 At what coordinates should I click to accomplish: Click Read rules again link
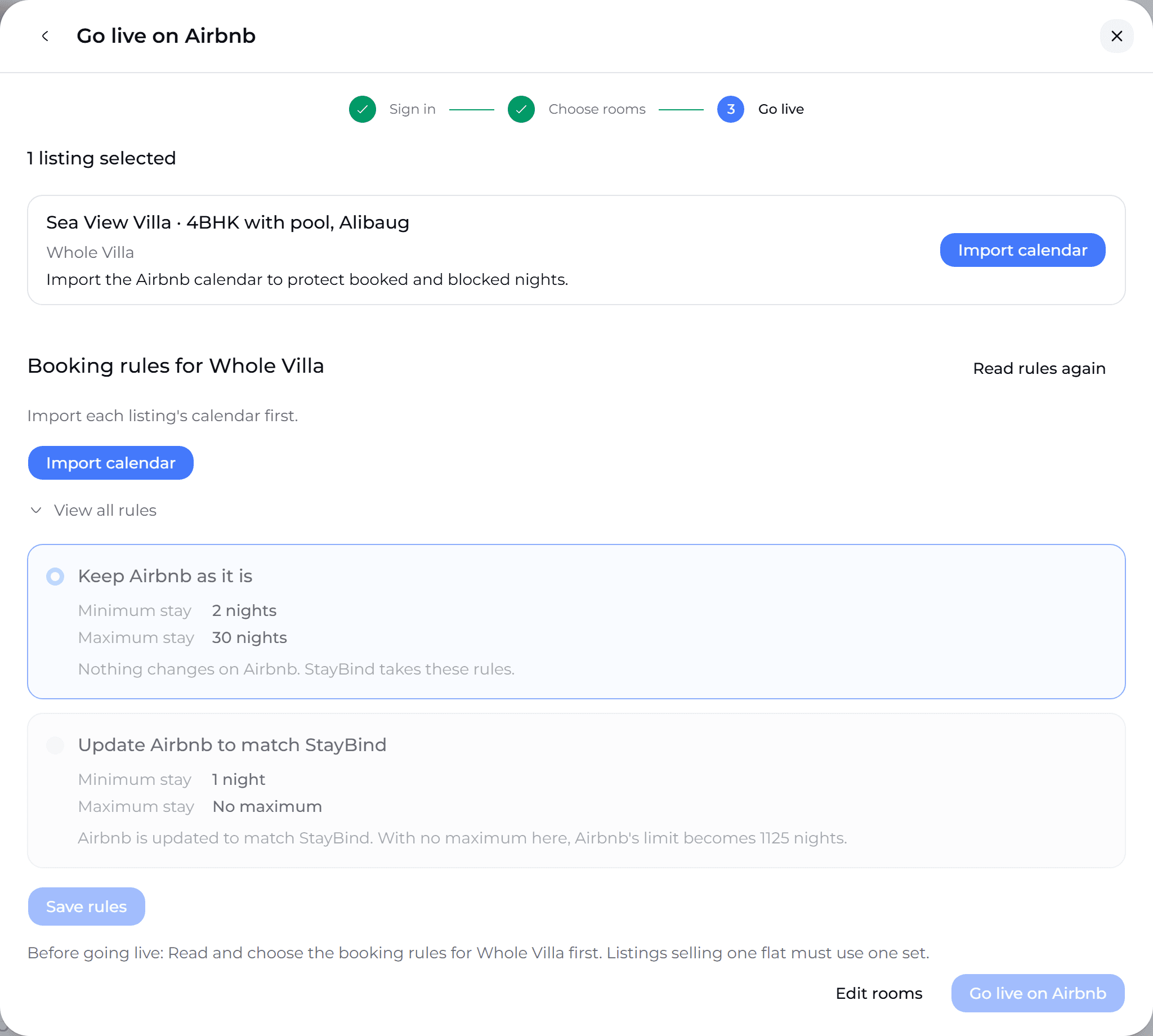coord(1039,368)
